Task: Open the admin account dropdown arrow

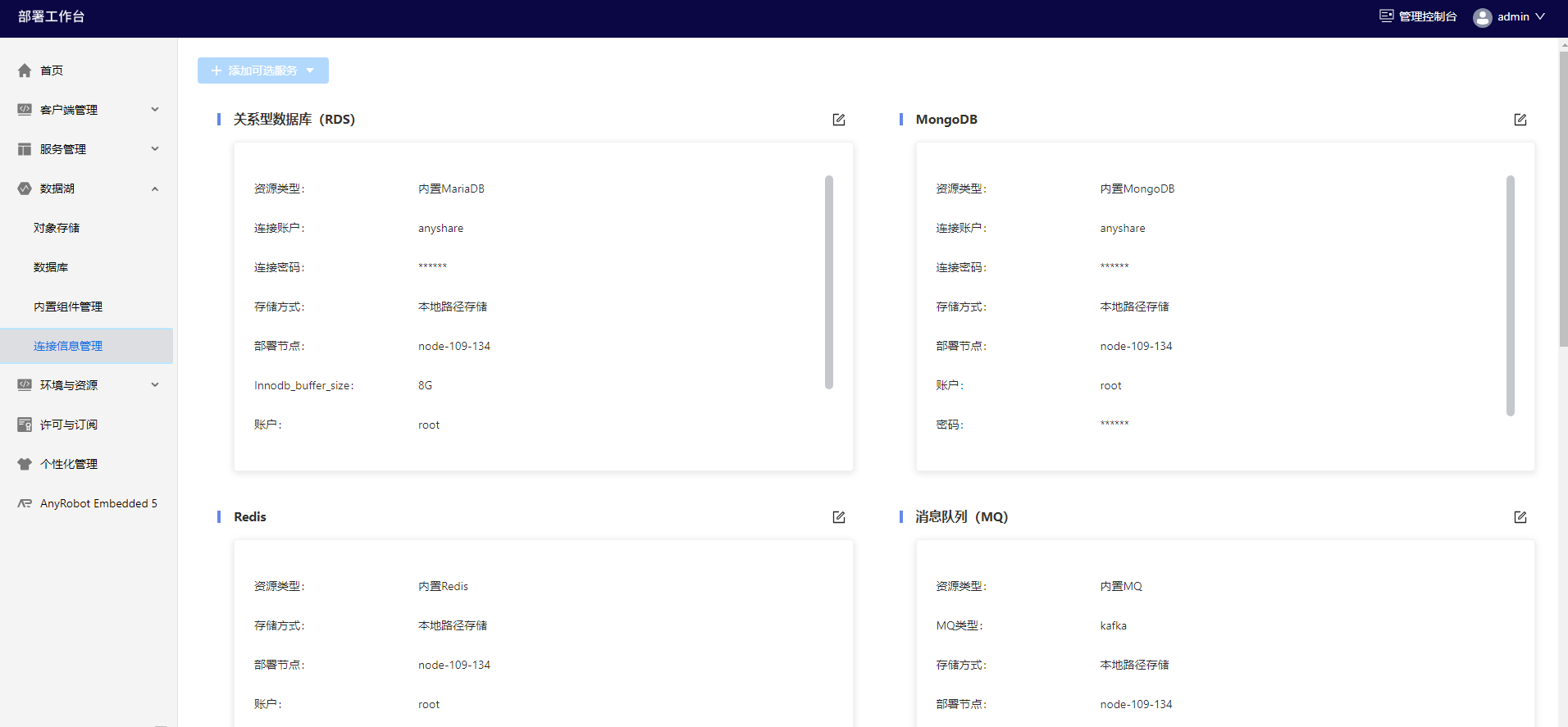Action: 1540,16
